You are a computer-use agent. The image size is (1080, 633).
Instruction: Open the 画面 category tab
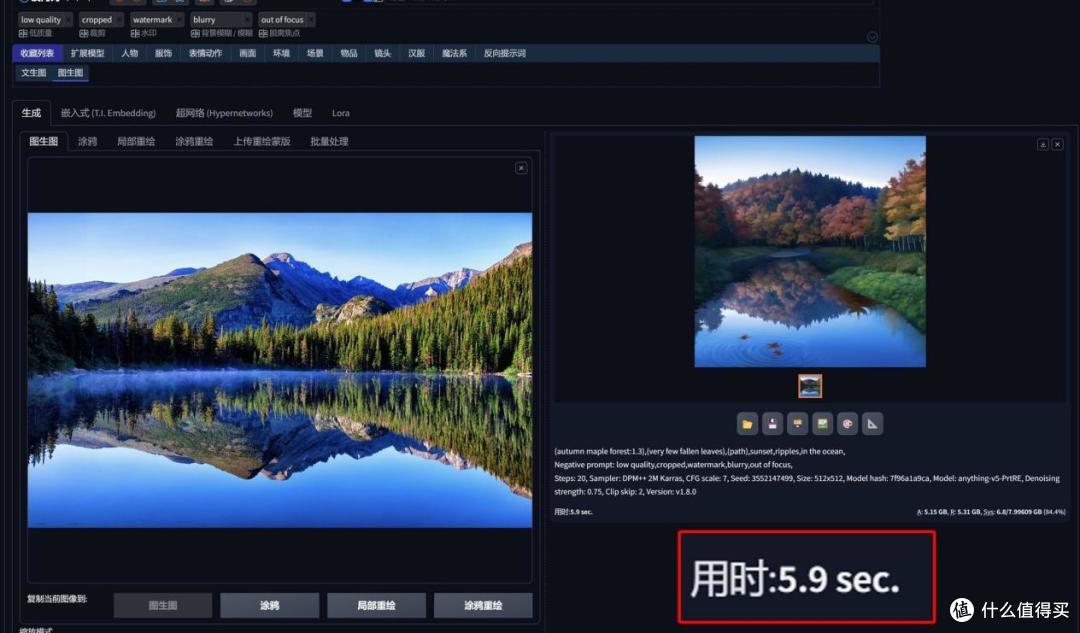click(247, 53)
